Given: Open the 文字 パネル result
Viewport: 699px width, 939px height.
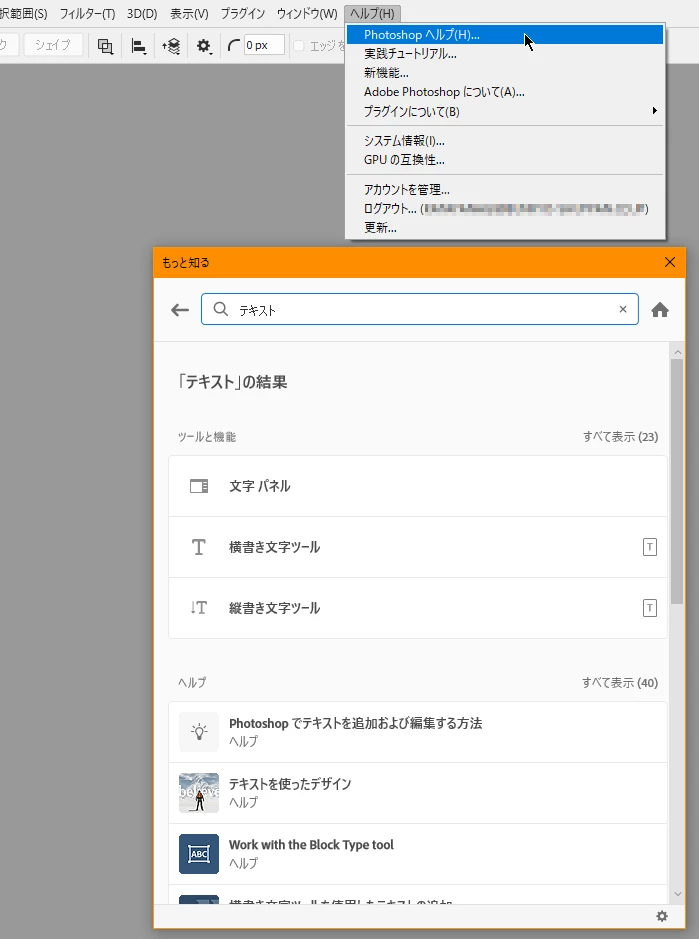Looking at the screenshot, I should [x=418, y=486].
